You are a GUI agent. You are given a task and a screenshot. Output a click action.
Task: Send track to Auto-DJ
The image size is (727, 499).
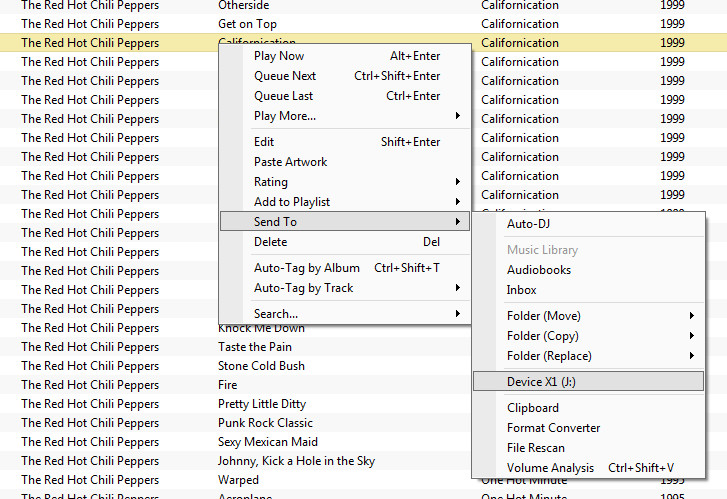pos(588,224)
